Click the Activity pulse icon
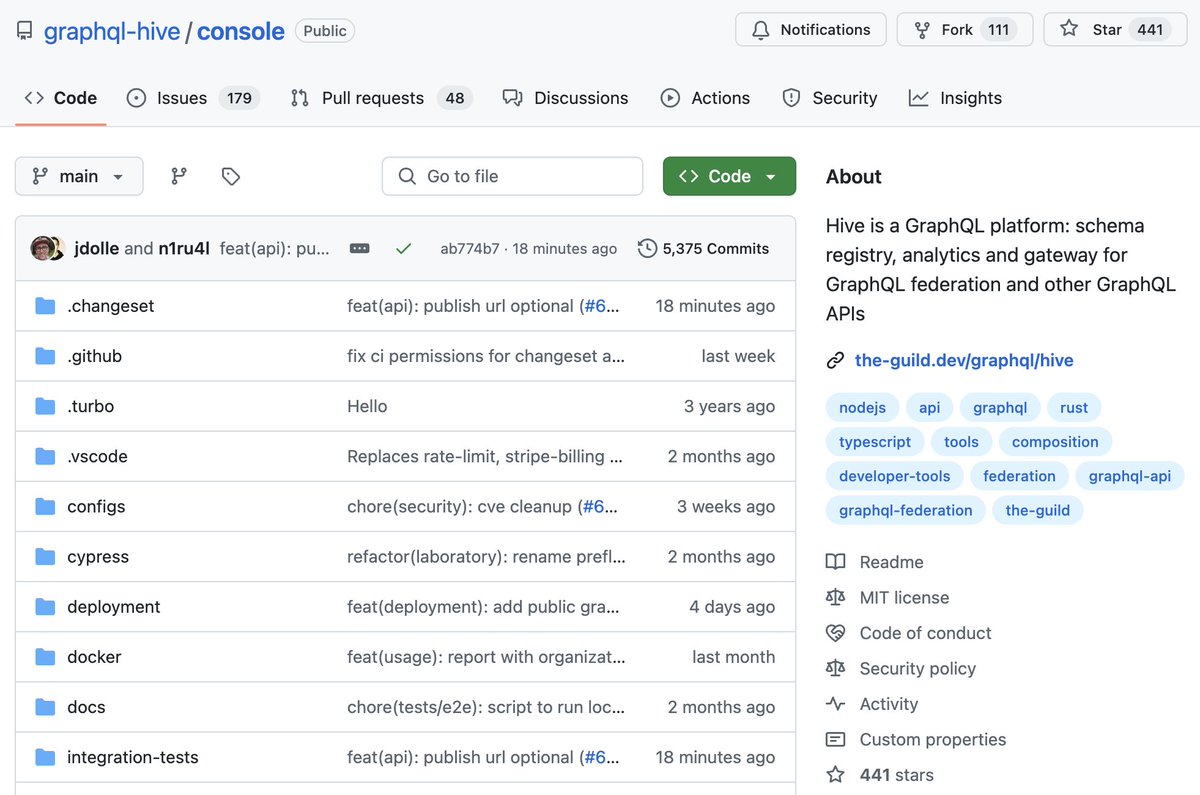This screenshot has height=795, width=1200. (835, 704)
